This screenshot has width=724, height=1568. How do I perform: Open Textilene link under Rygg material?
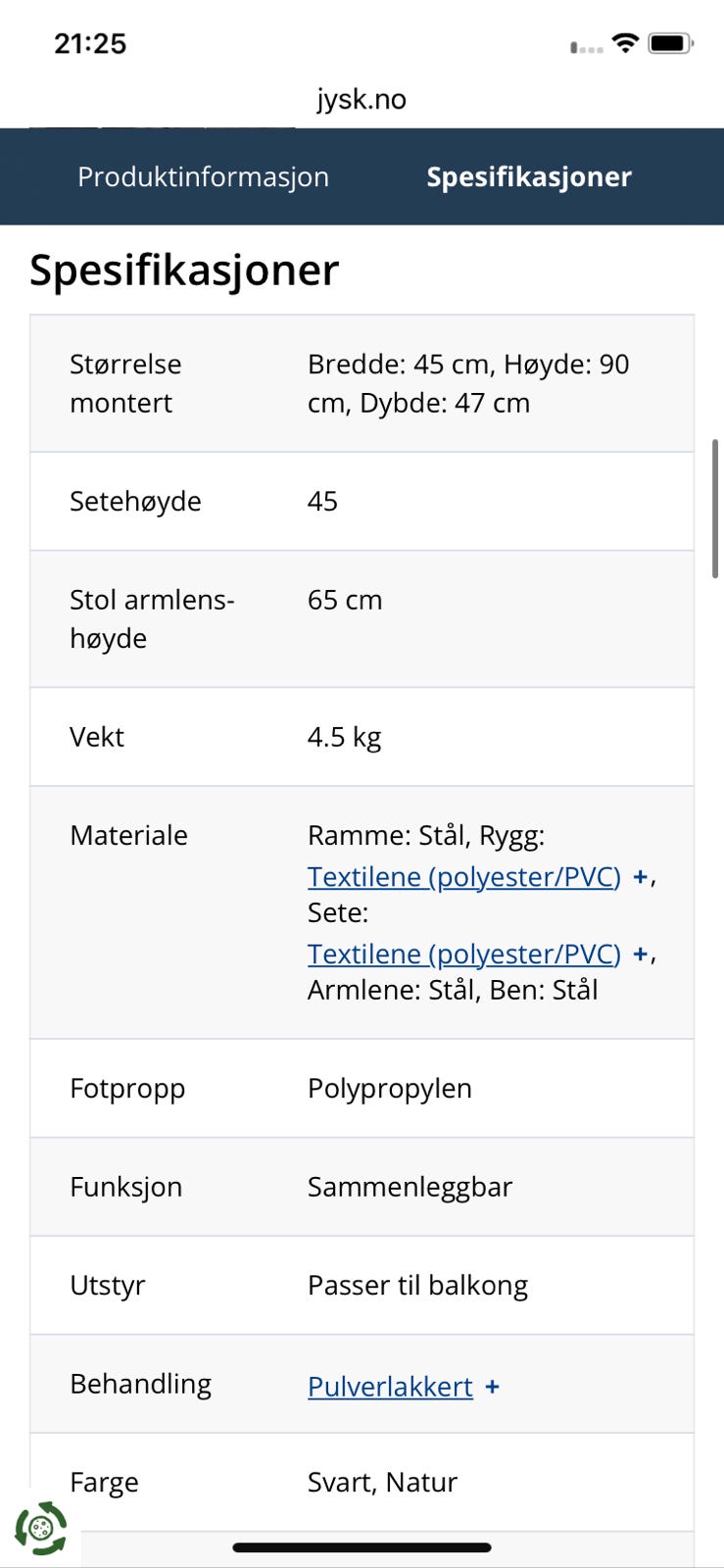click(x=463, y=877)
